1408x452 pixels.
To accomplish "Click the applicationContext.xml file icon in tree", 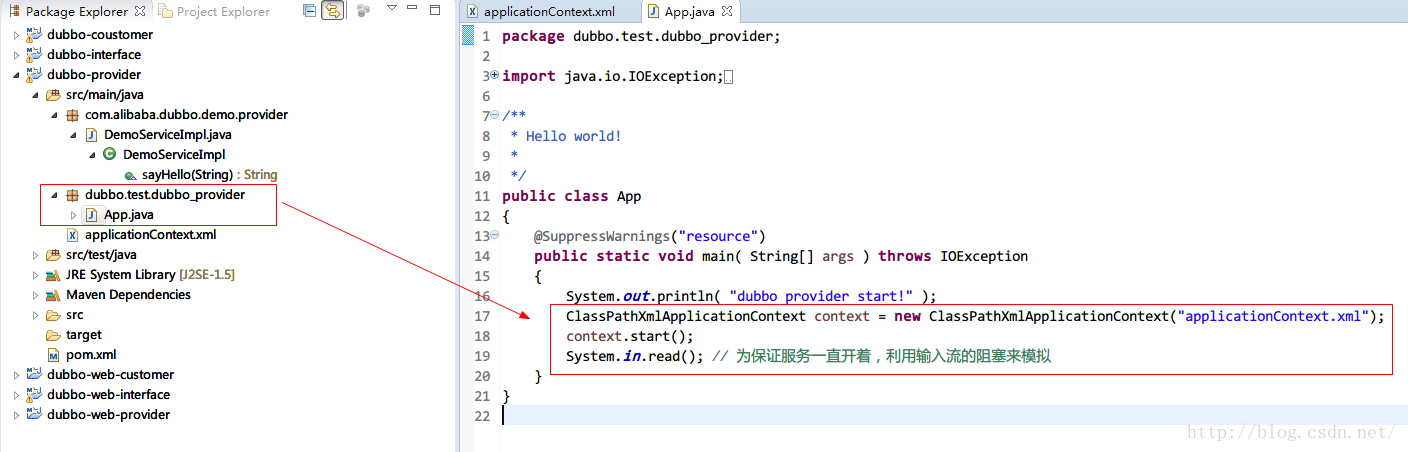I will pyautogui.click(x=72, y=235).
